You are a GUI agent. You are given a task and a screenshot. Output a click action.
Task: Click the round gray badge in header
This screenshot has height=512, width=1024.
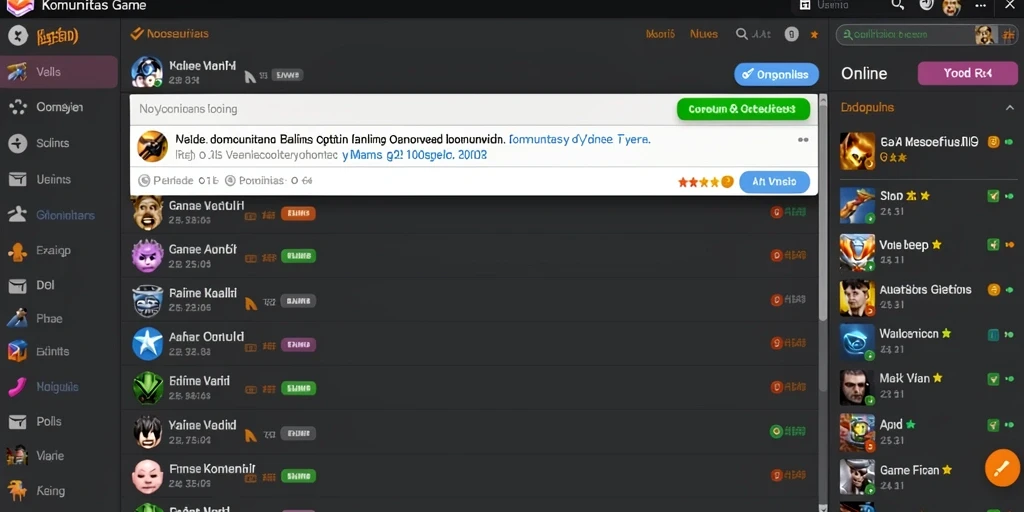tap(792, 35)
